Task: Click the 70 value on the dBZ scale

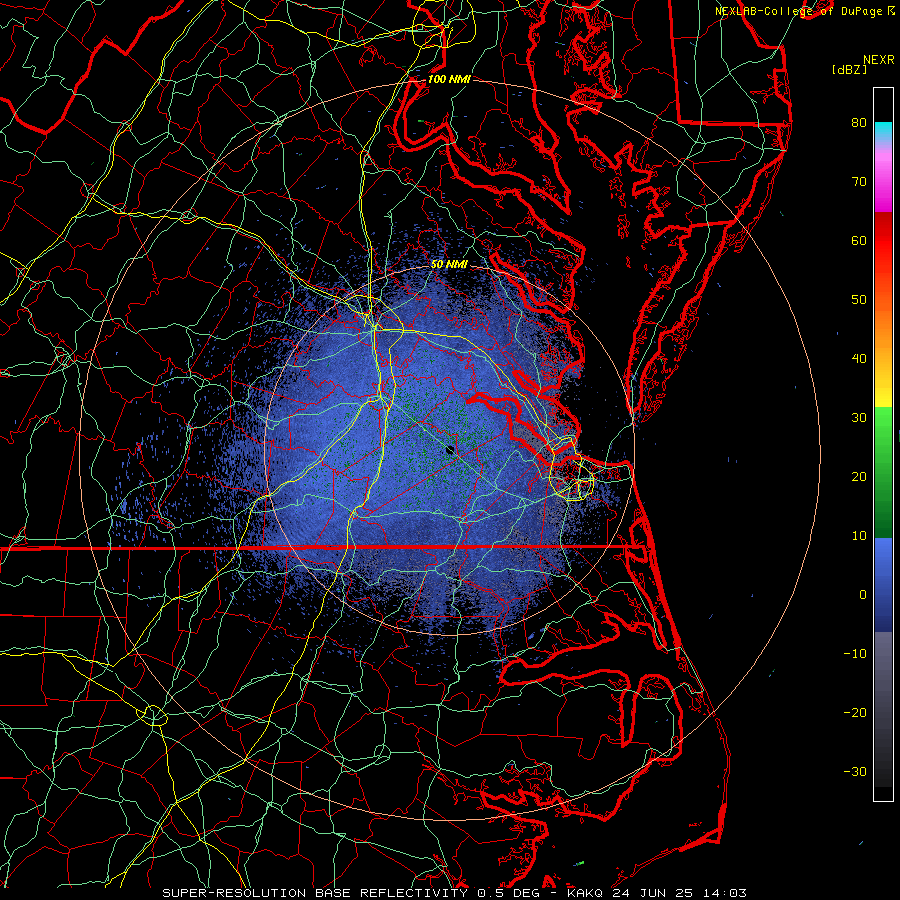Action: pyautogui.click(x=859, y=181)
